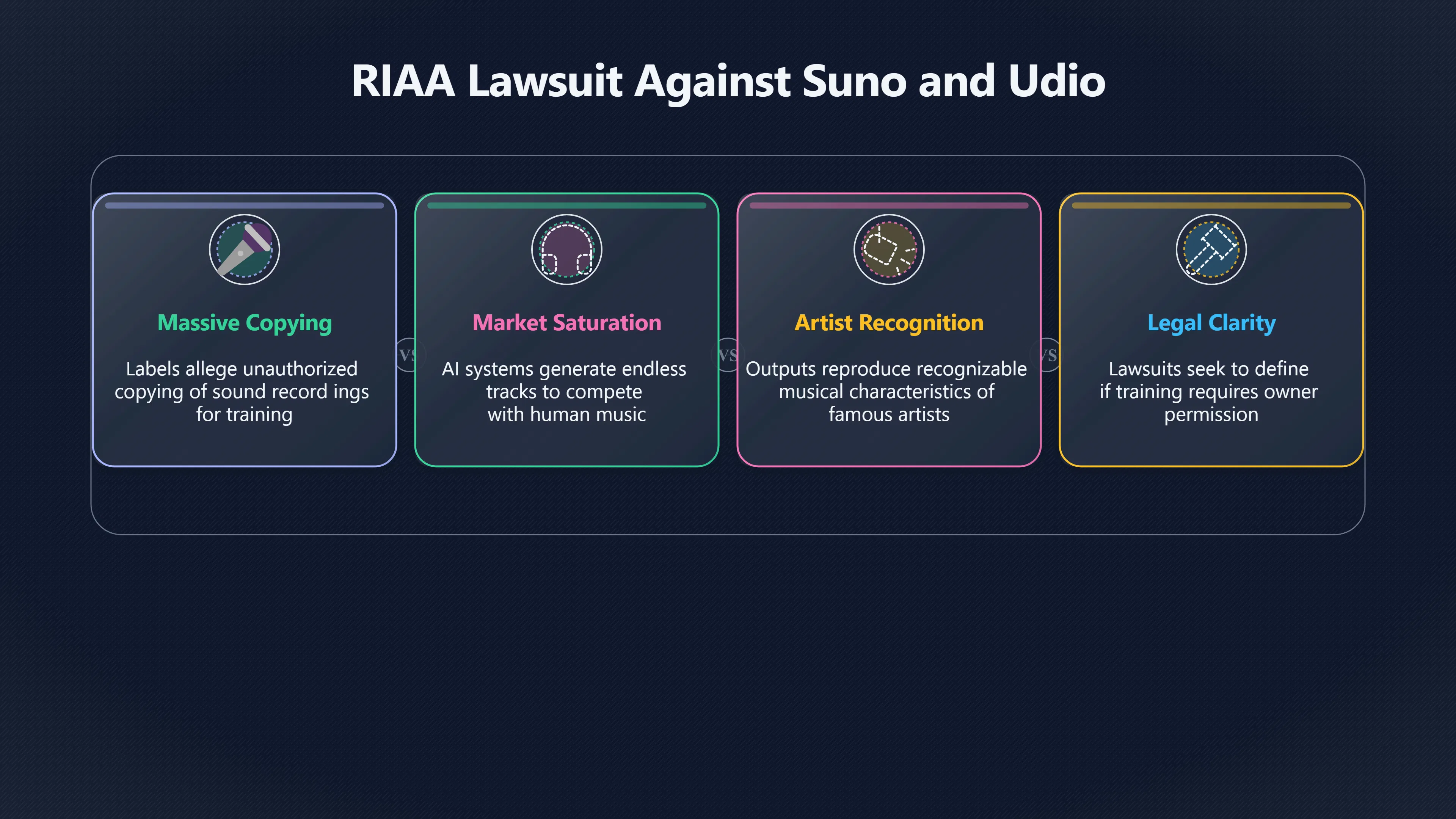This screenshot has width=1456, height=819.
Task: Select text 'Lawsuits seek to define if training requires owner permission'
Action: 1209,392
